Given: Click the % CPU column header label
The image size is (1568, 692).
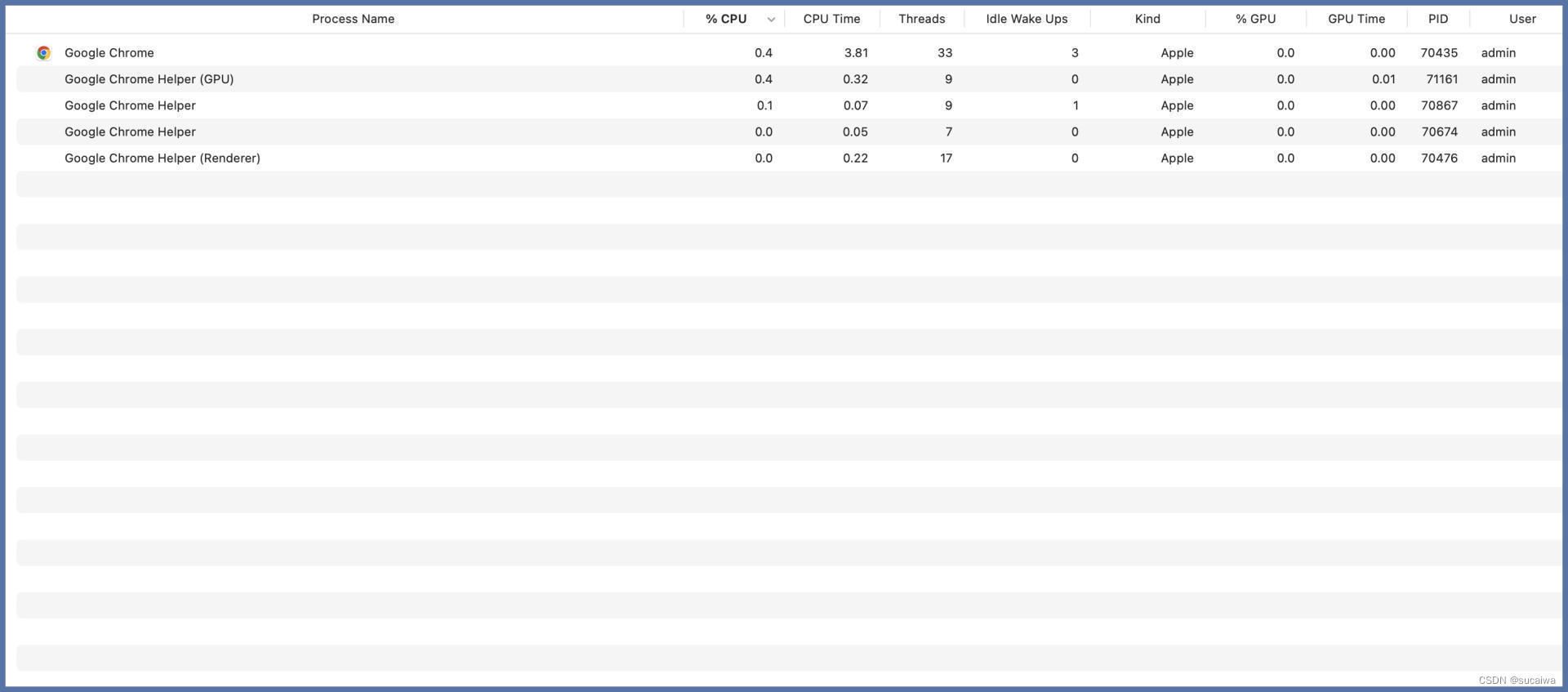Looking at the screenshot, I should [726, 19].
